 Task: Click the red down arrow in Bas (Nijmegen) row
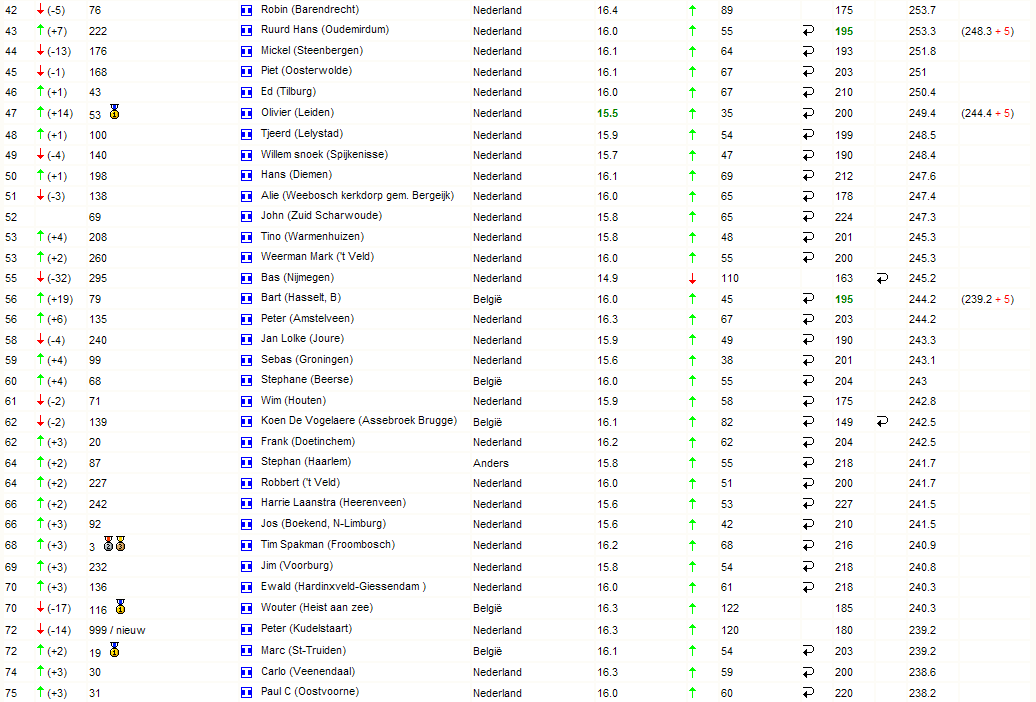click(x=692, y=278)
